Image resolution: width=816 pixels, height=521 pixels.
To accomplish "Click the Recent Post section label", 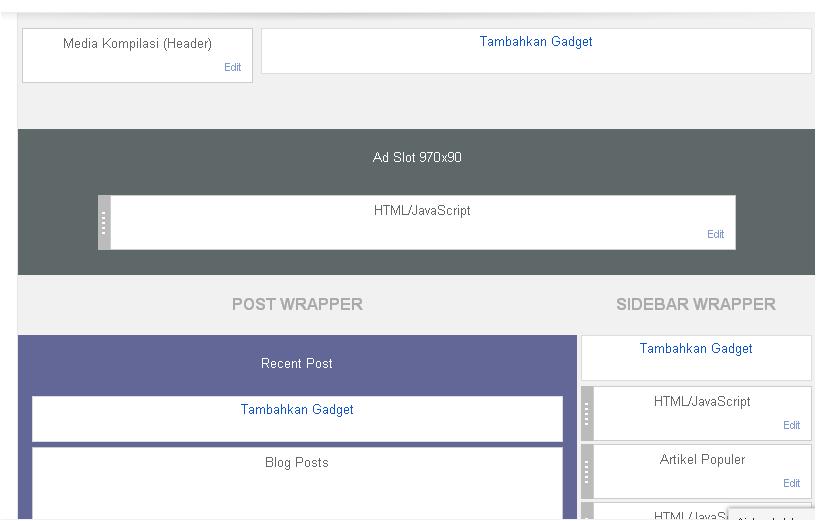I will (297, 364).
